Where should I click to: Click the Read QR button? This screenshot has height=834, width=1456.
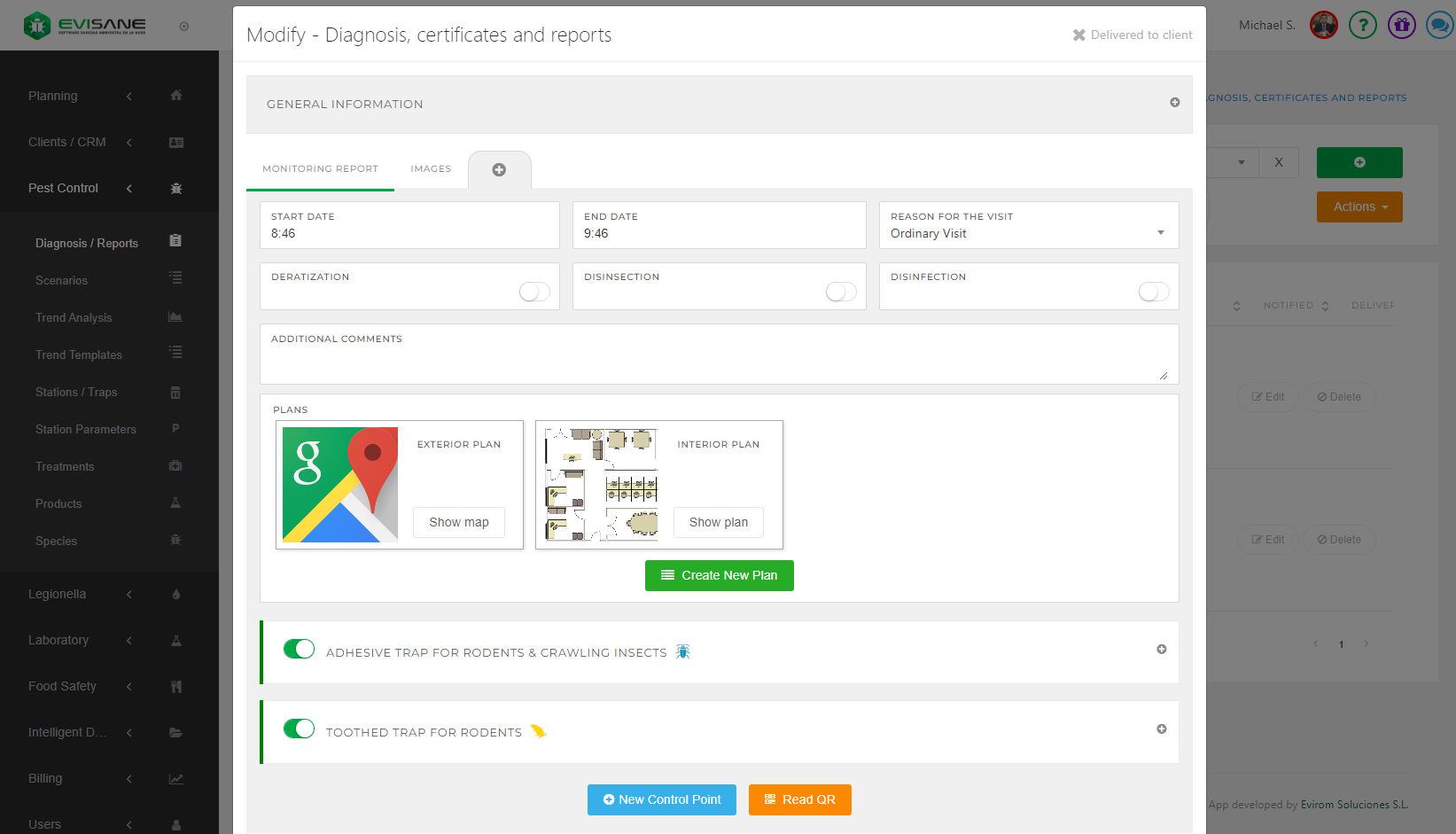coord(799,799)
